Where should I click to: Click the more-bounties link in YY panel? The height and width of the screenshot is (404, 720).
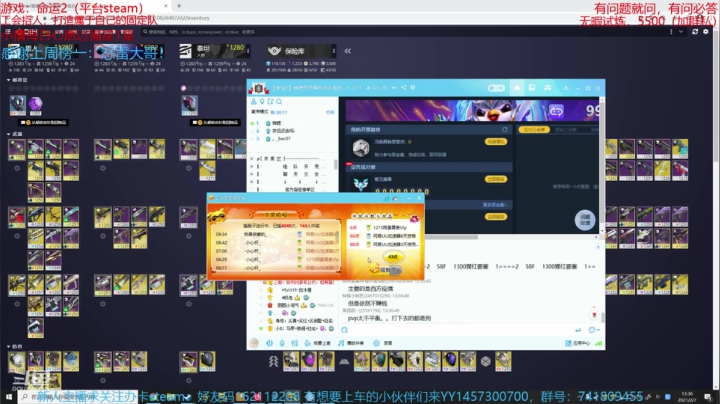coord(495,205)
